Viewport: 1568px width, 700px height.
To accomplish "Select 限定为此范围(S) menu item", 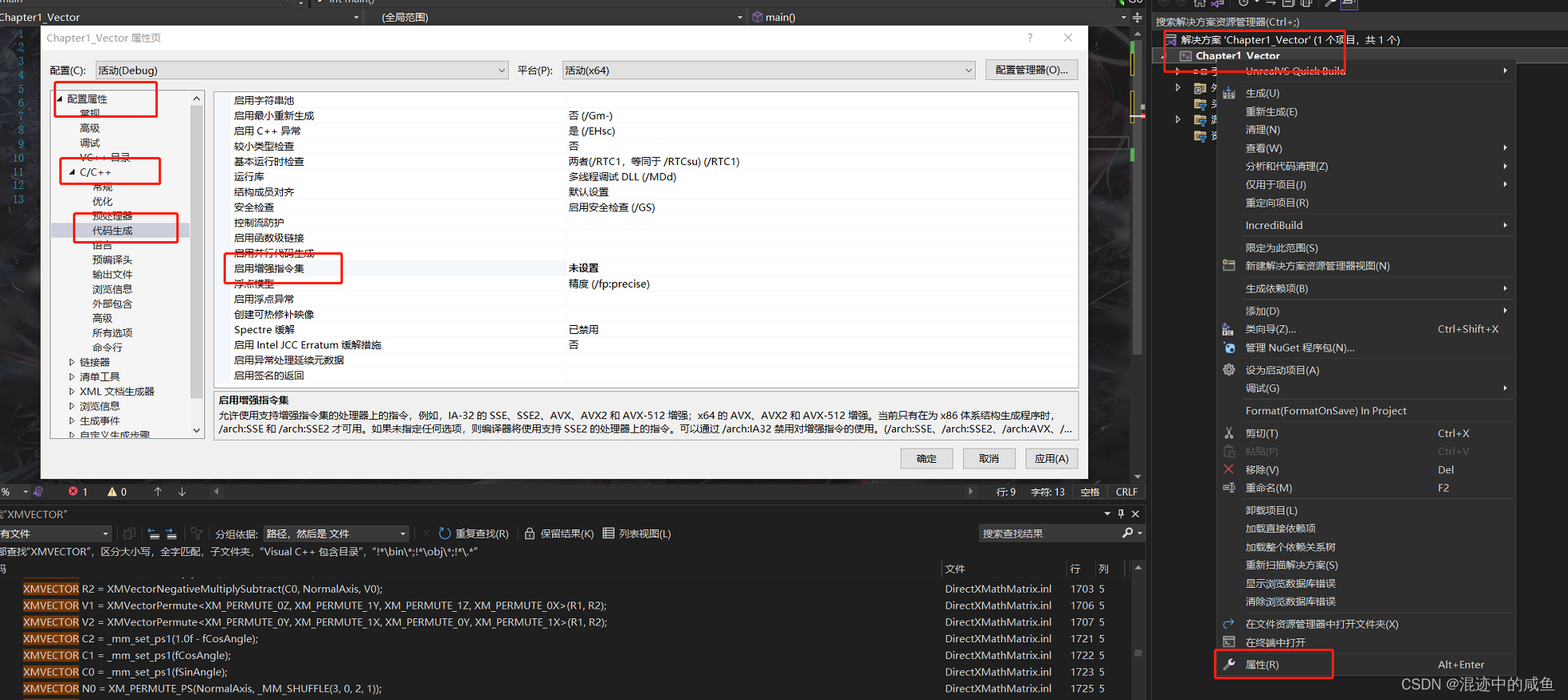I will pos(1366,247).
